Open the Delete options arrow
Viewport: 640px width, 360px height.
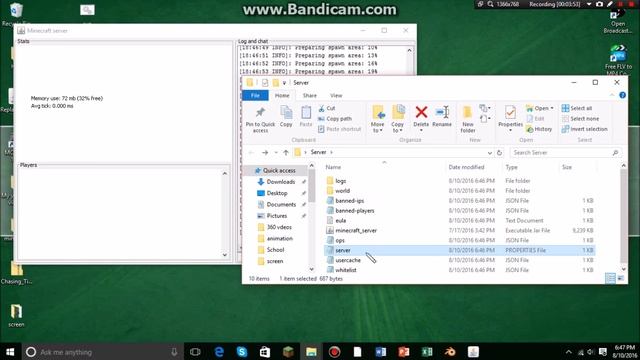click(421, 130)
